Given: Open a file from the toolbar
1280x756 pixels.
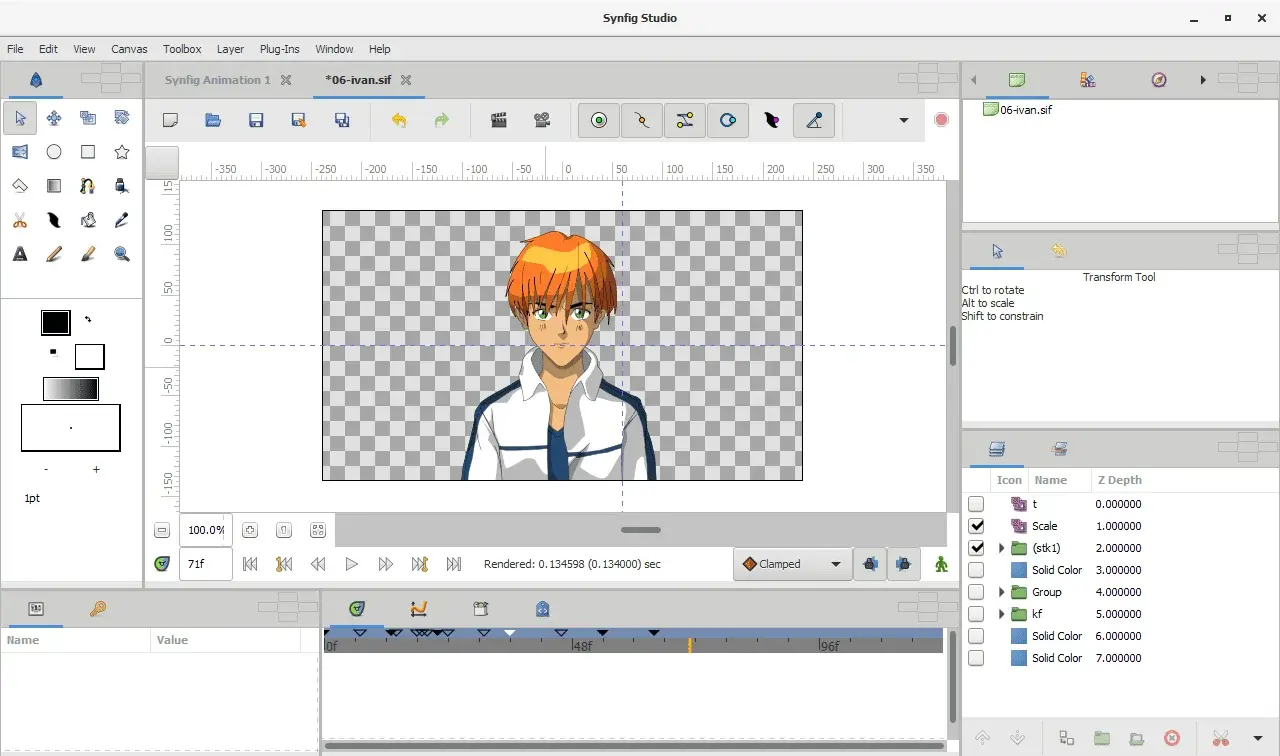Looking at the screenshot, I should (213, 120).
